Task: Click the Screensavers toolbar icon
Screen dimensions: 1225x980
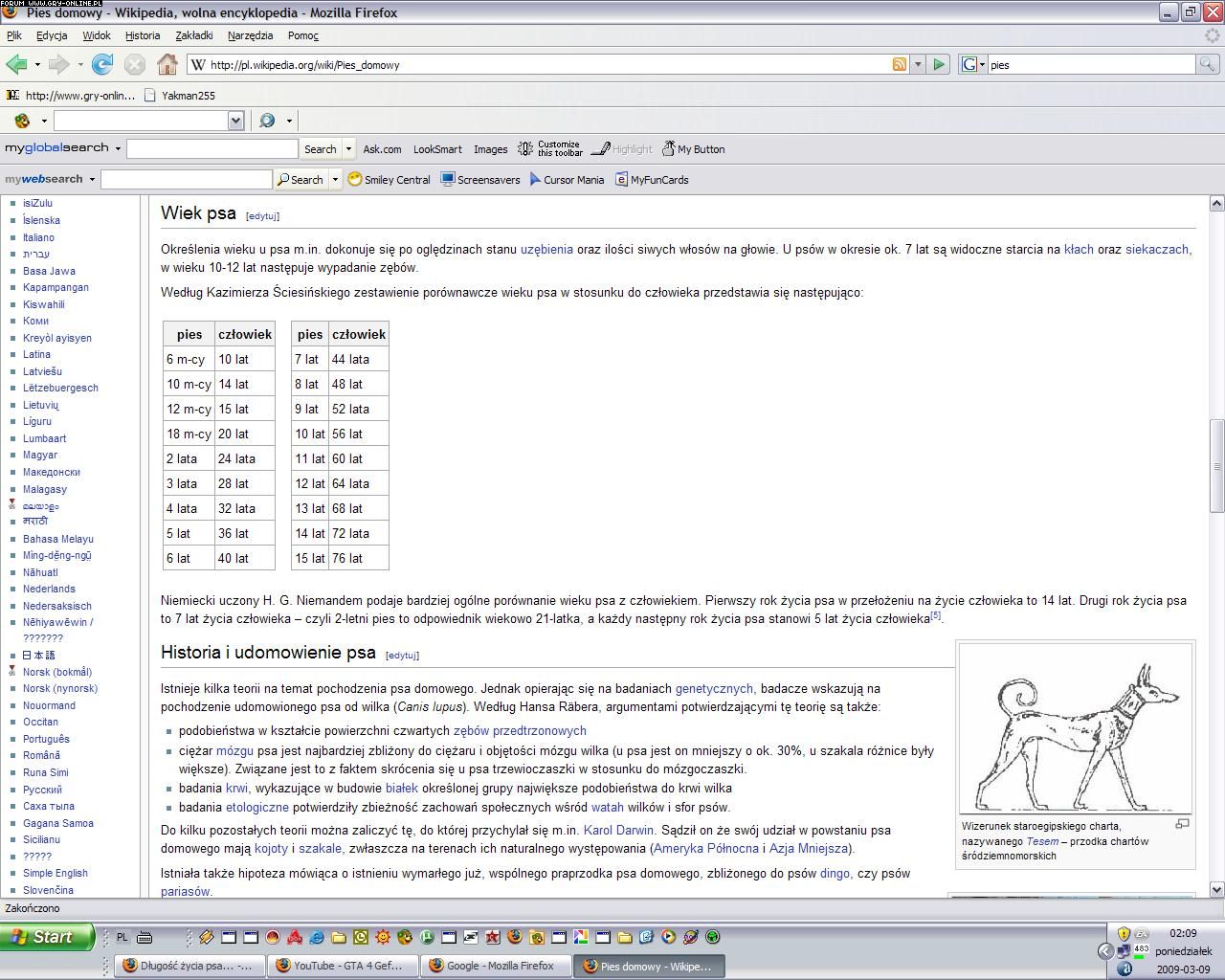Action: pos(480,180)
